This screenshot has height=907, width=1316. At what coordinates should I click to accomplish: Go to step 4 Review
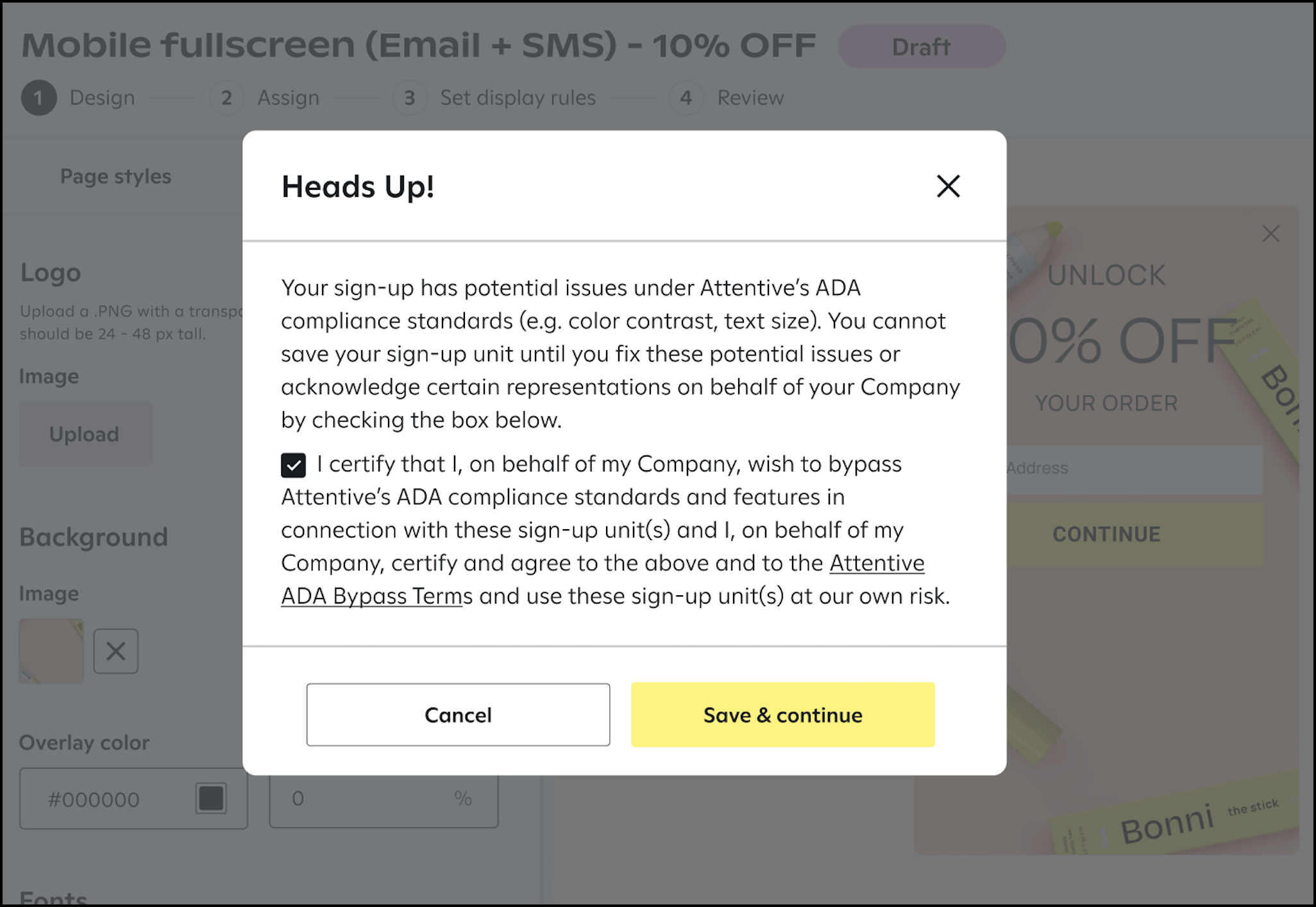(x=727, y=97)
